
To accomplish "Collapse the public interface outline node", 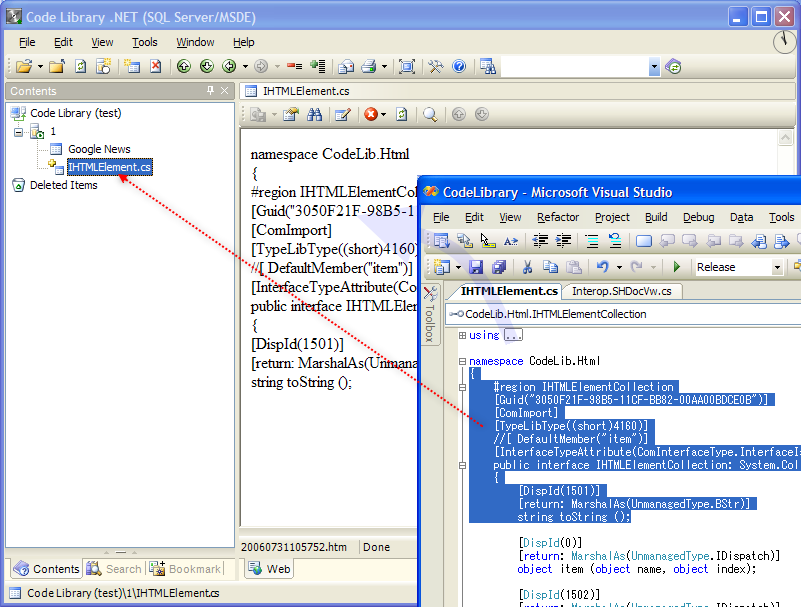I will 462,465.
